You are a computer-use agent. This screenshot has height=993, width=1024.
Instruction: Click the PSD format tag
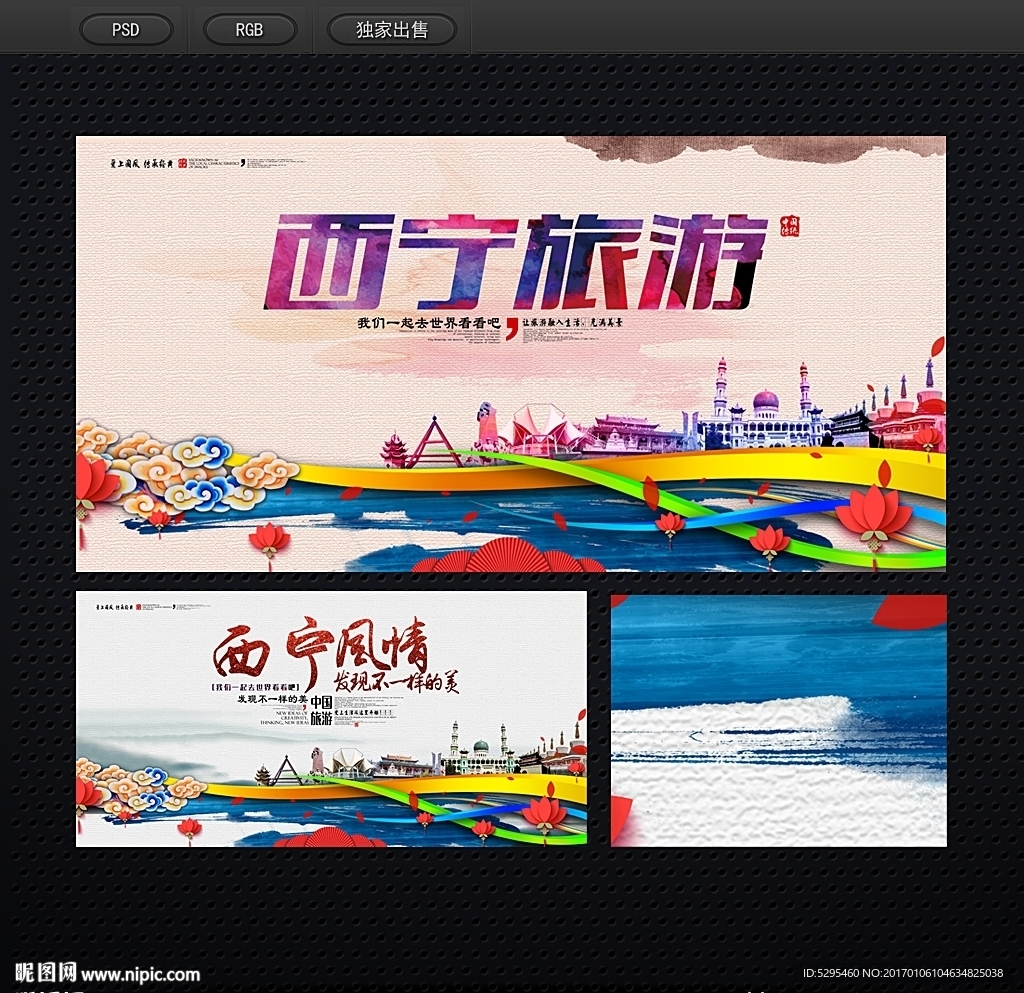(x=125, y=30)
